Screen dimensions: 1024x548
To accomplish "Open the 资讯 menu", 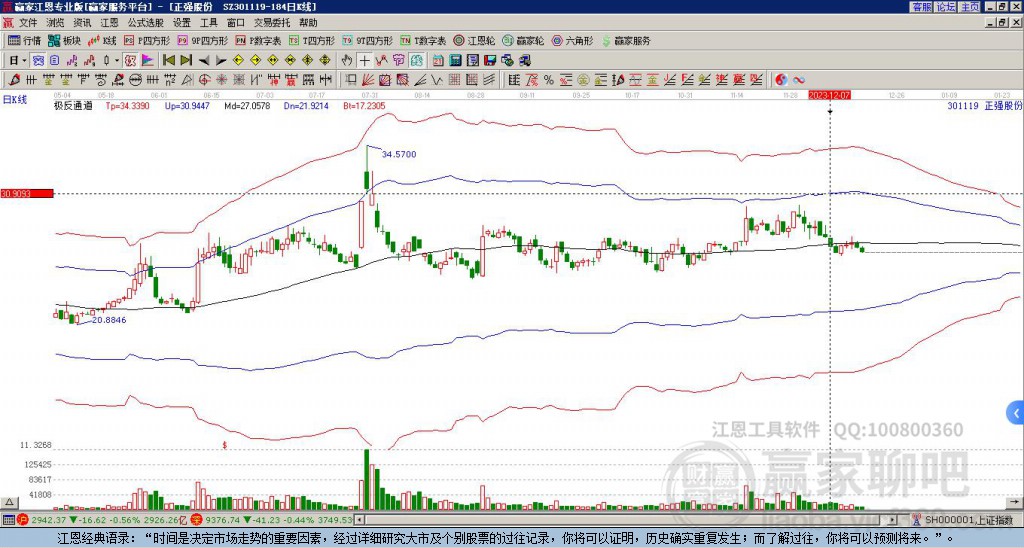I will point(82,23).
